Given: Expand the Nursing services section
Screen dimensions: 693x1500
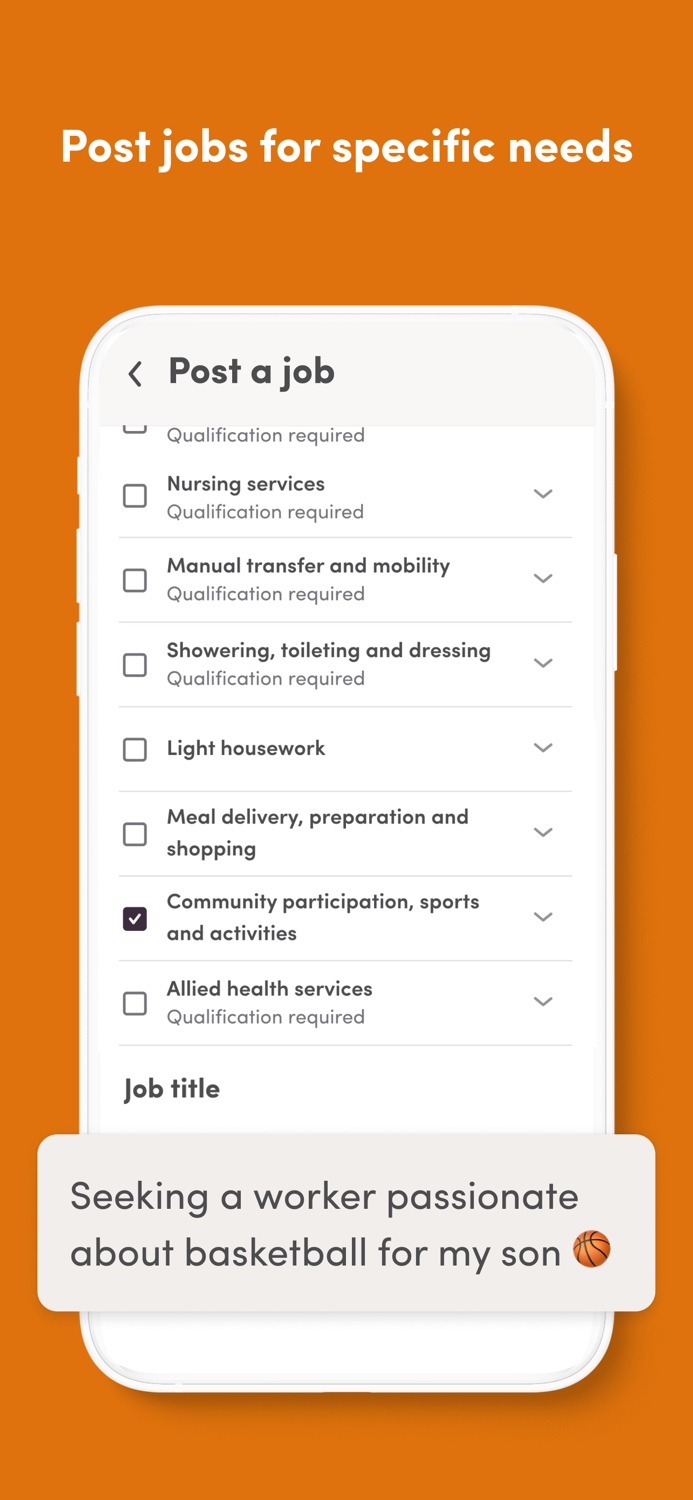Looking at the screenshot, I should click(x=543, y=493).
